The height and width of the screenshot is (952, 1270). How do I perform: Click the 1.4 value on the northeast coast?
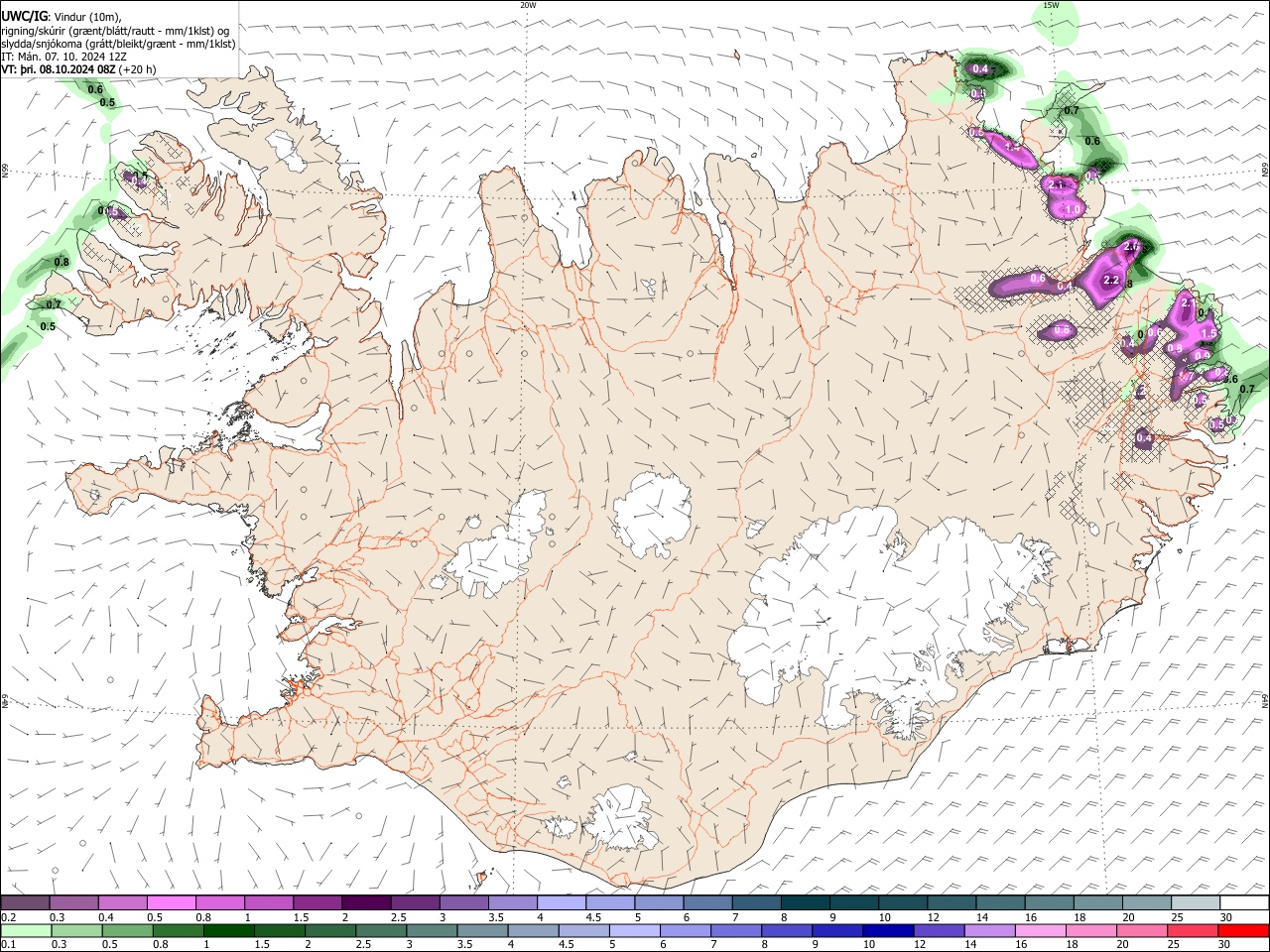pyautogui.click(x=1013, y=146)
